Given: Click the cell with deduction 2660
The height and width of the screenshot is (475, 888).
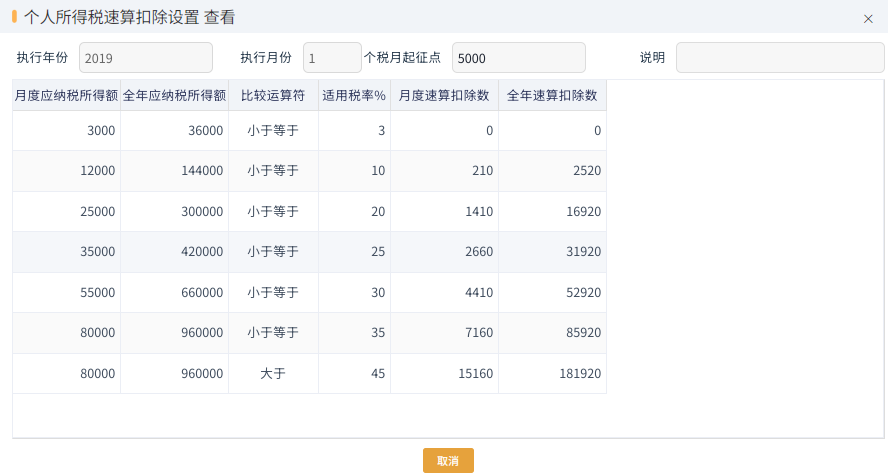Looking at the screenshot, I should pos(445,252).
